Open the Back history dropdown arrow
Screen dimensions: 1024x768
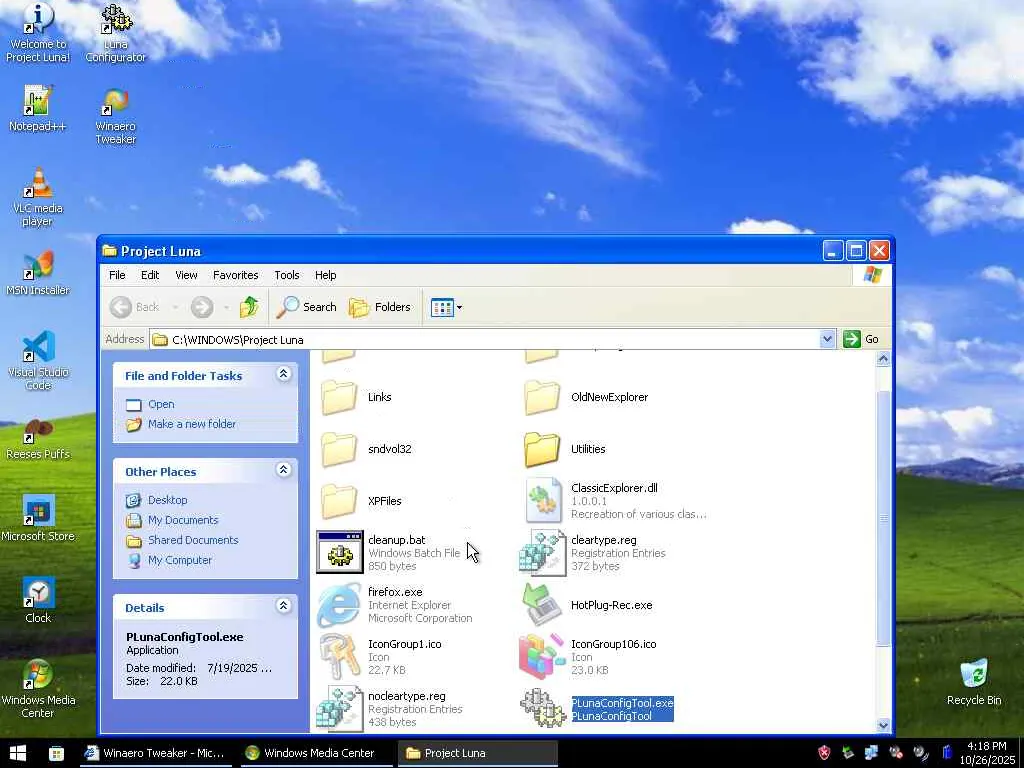[175, 307]
